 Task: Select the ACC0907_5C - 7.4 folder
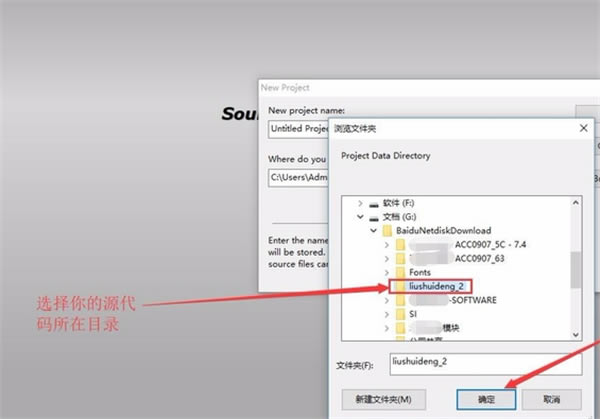coord(490,245)
